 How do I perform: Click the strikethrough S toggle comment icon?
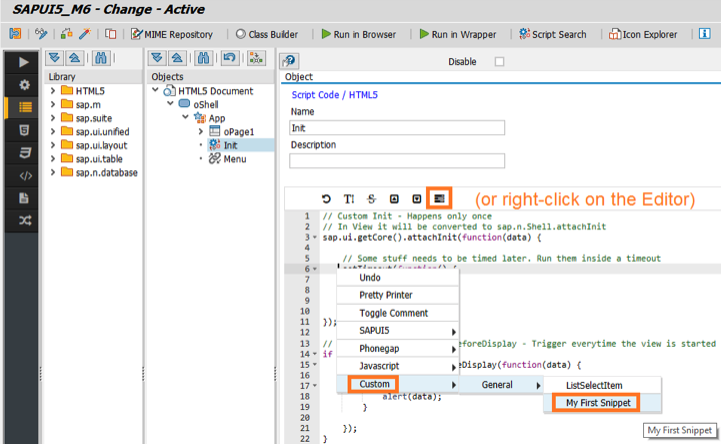point(371,198)
